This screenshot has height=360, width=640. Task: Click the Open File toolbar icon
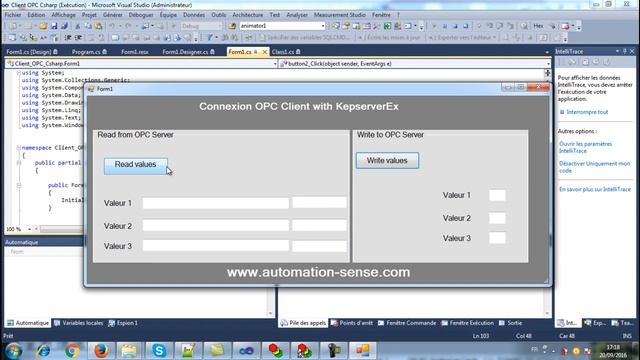pos(43,26)
